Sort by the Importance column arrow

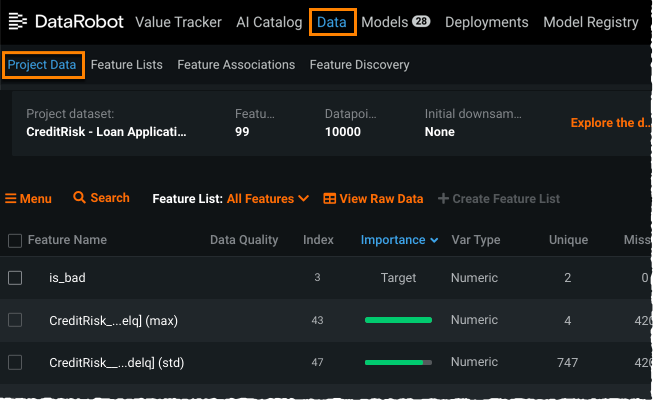(434, 240)
